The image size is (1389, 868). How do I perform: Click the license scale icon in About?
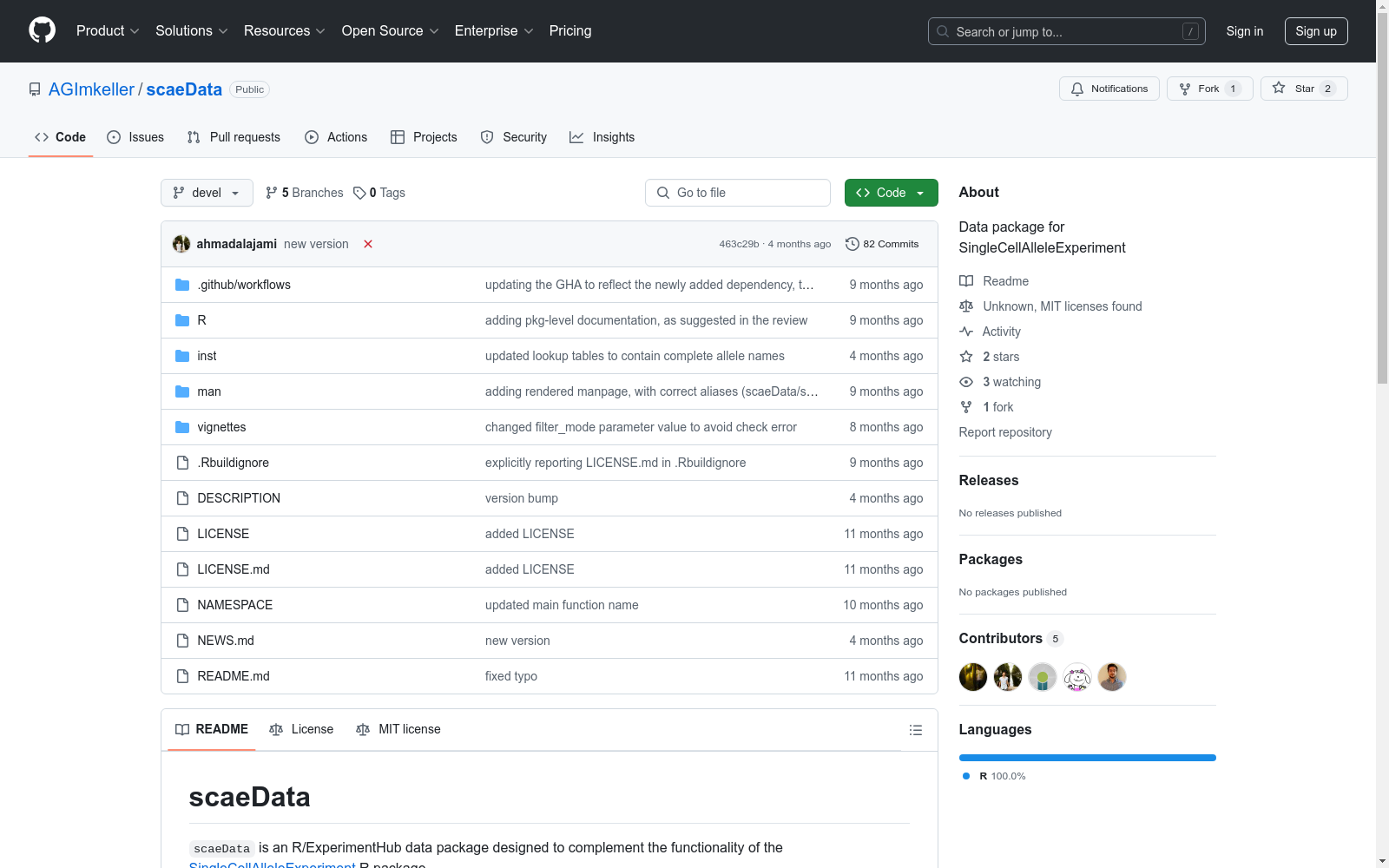pyautogui.click(x=966, y=306)
